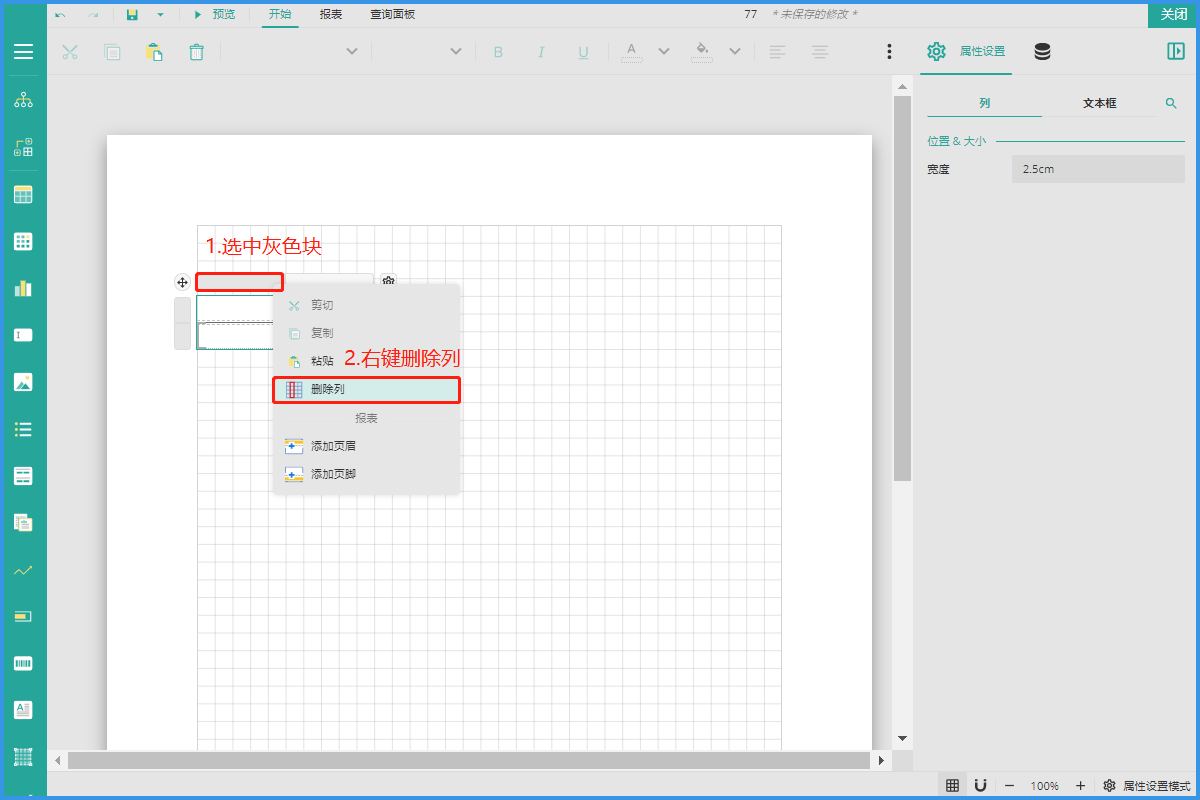Click the save icon
1200x800 pixels.
133,15
